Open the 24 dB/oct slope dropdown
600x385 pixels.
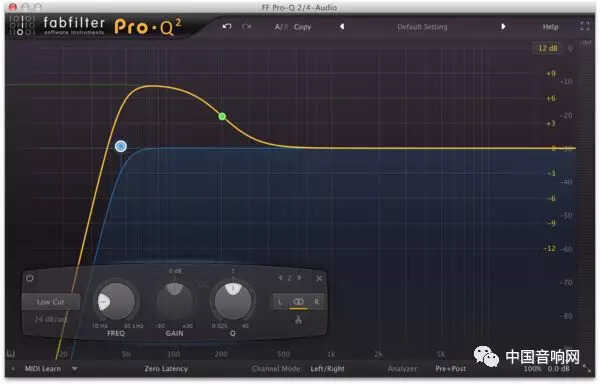coord(51,319)
